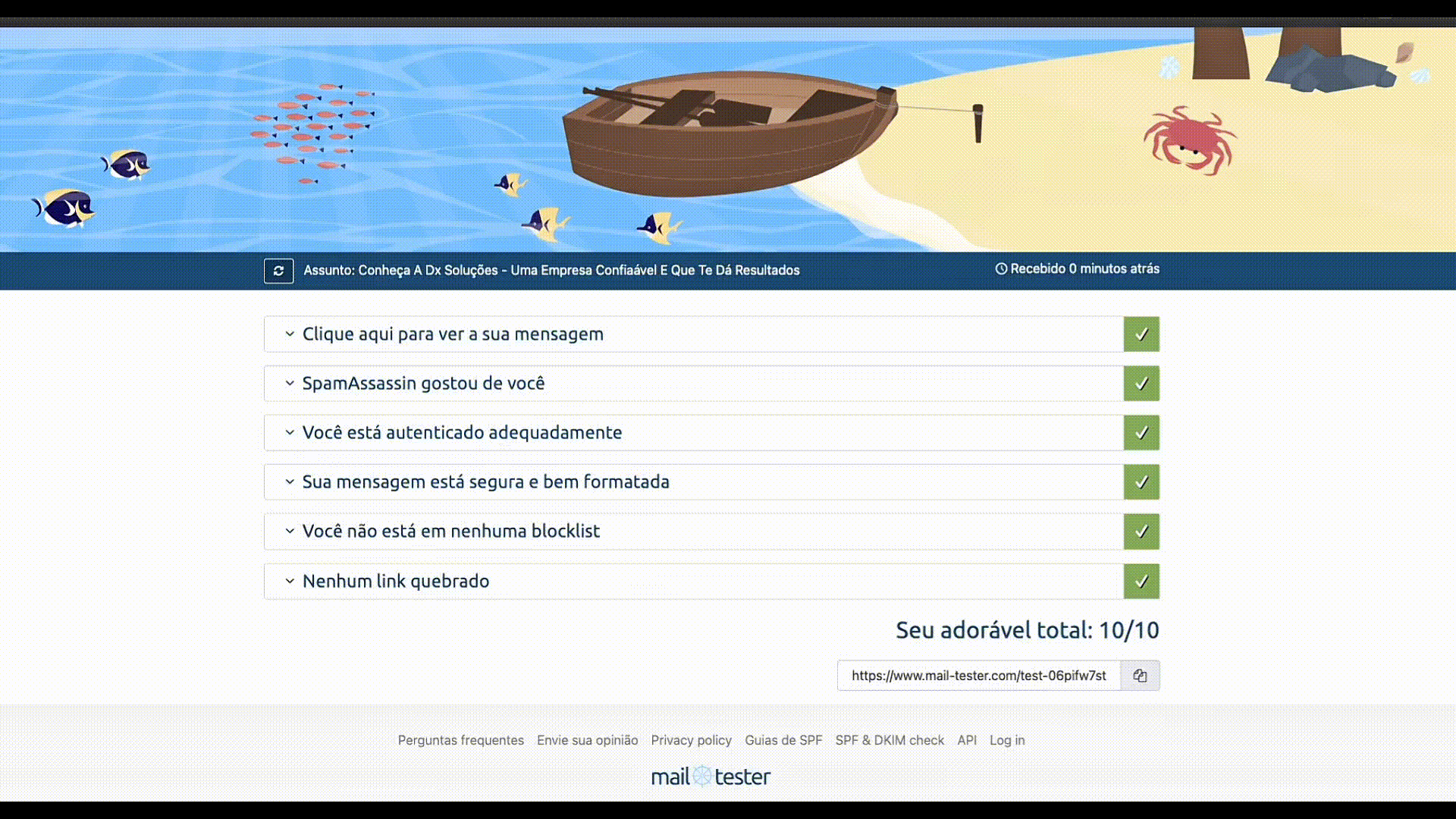Viewport: 1456px width, 819px height.
Task: Click the clock icon next to Recebido
Action: tap(1001, 269)
